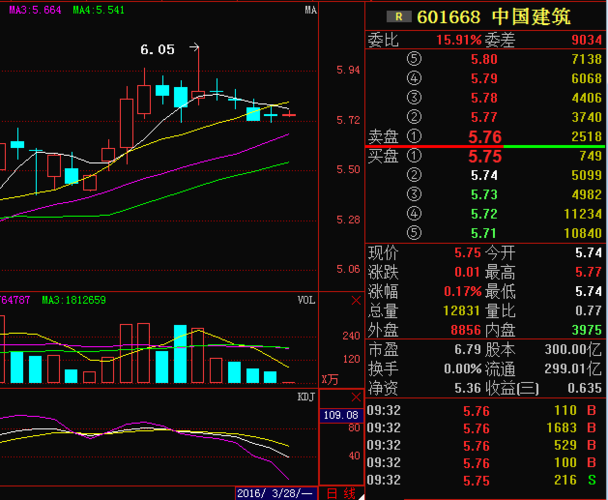Click the 量比 value 0.77

(589, 311)
